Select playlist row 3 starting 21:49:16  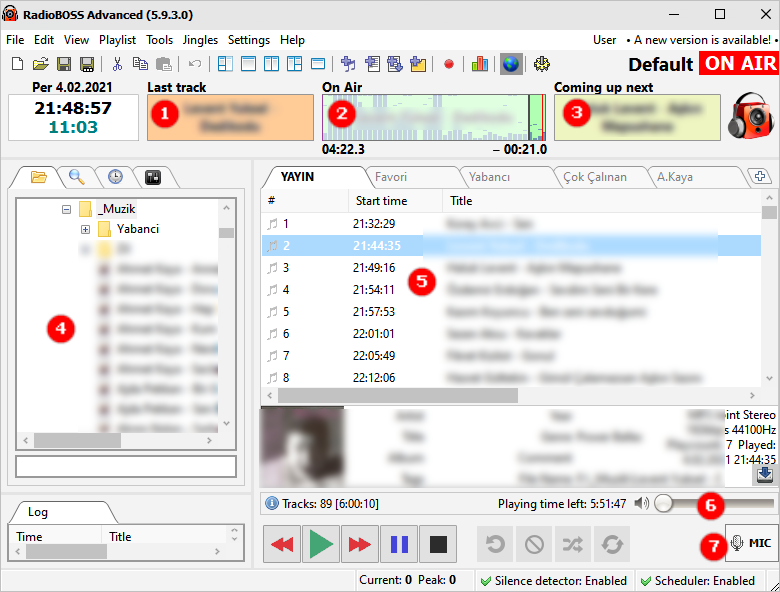(x=511, y=268)
